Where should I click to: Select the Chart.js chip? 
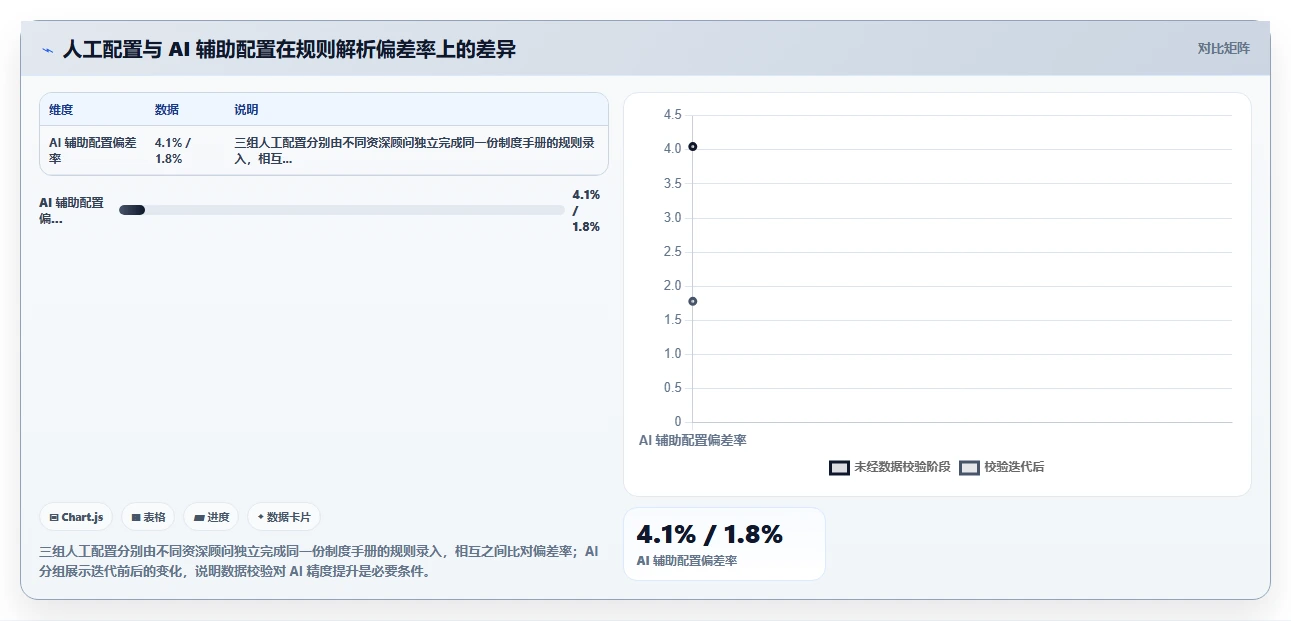[76, 517]
